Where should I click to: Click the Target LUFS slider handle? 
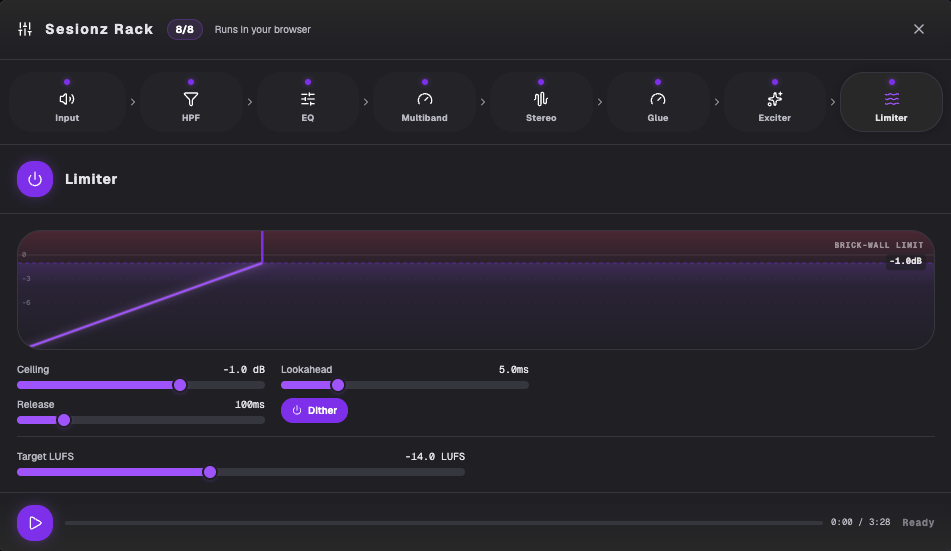(210, 472)
